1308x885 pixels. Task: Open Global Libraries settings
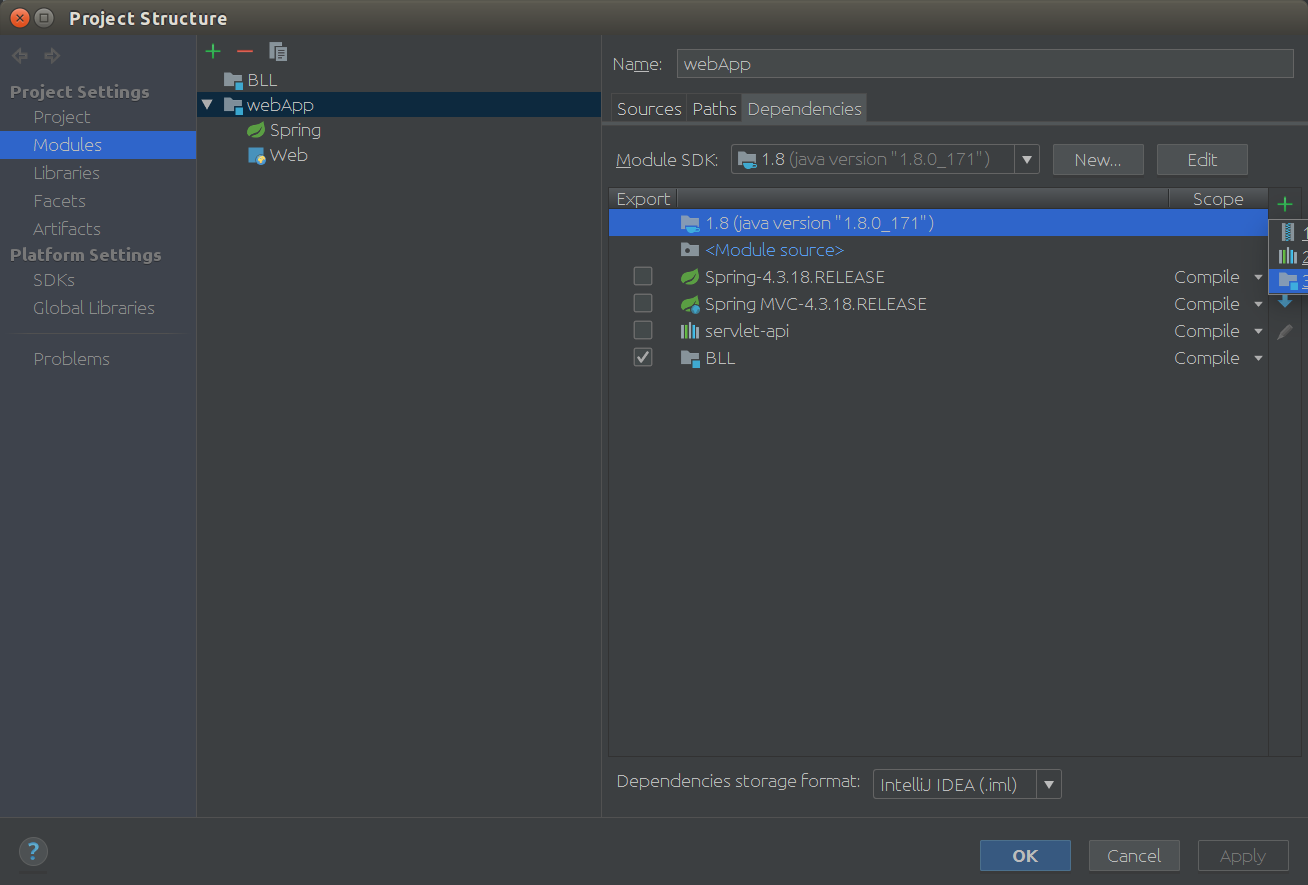pos(93,308)
